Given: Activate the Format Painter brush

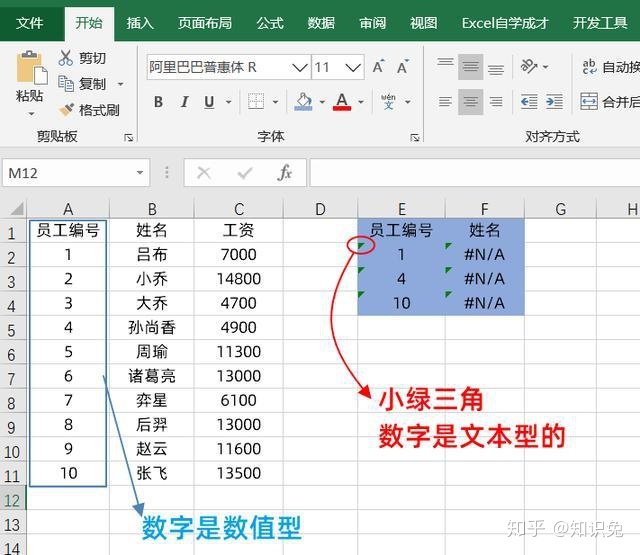Looking at the screenshot, I should point(66,110).
